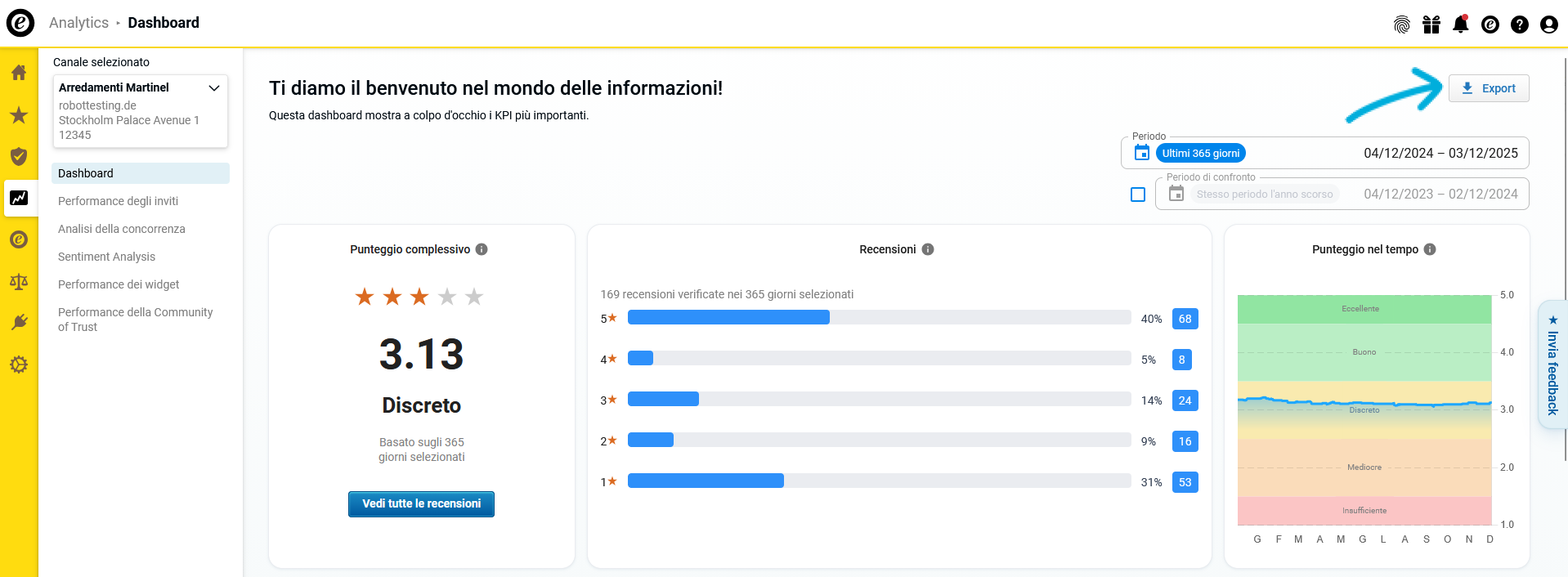Screen dimensions: 1568x577
Task: Open the star reviews sidebar icon
Action: tap(19, 115)
